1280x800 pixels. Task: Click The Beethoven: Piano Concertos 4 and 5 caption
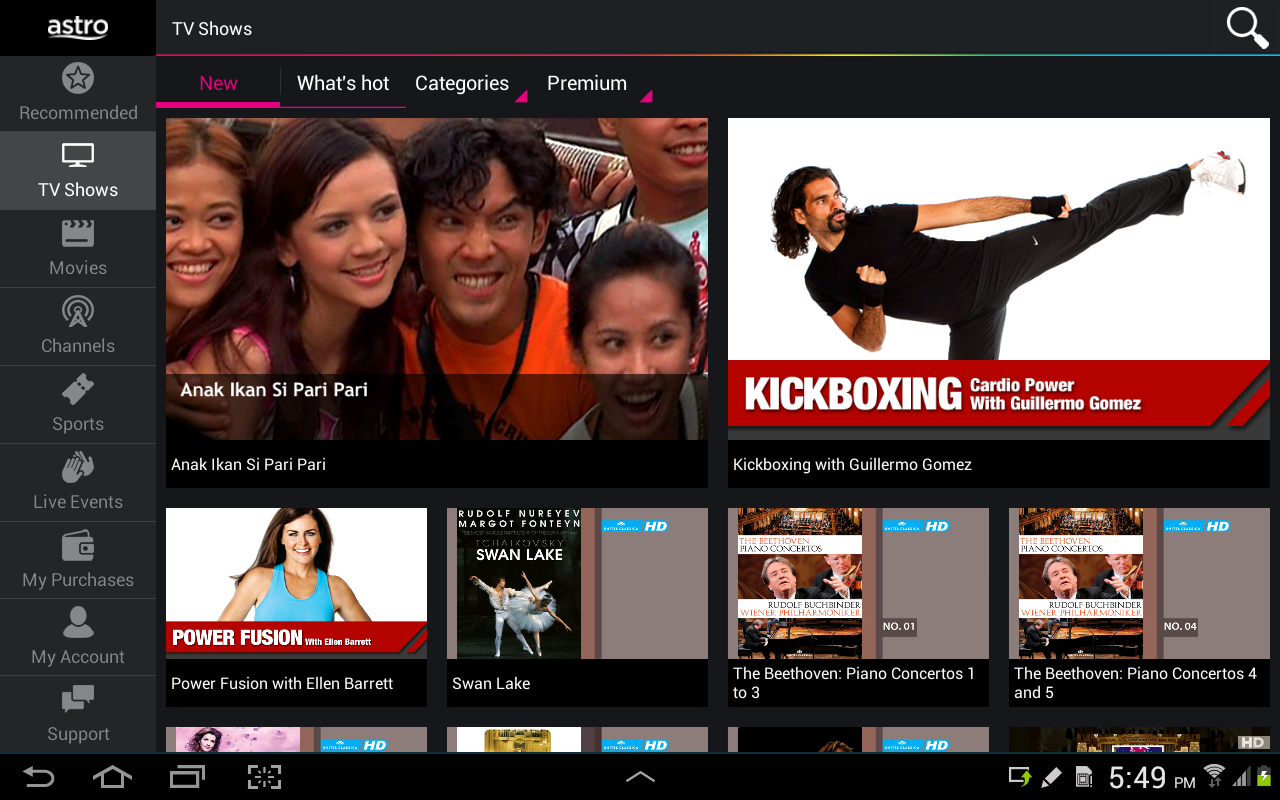(x=1135, y=683)
